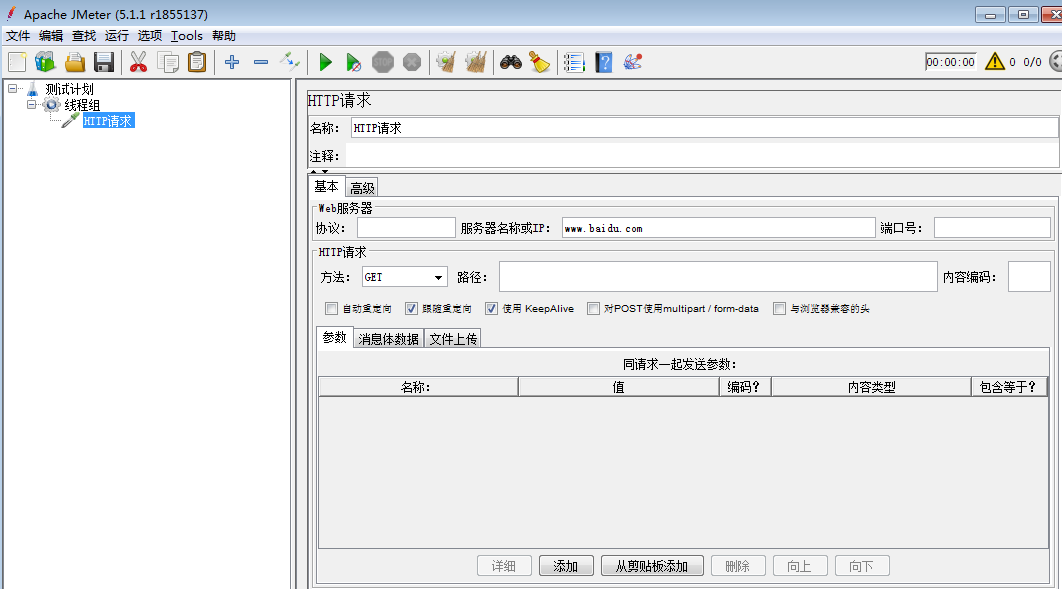Open the 编辑 menu
This screenshot has height=589, width=1062.
tap(51, 36)
